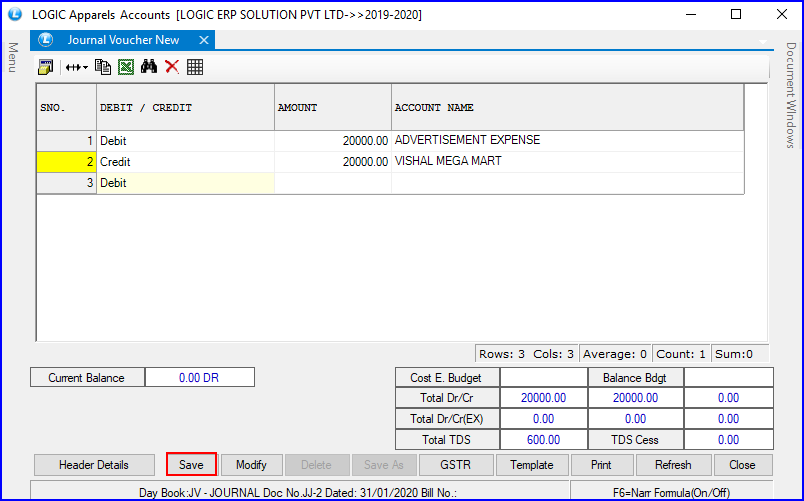Close the Journal Voucher New tab
The width and height of the screenshot is (804, 501).
point(204,40)
